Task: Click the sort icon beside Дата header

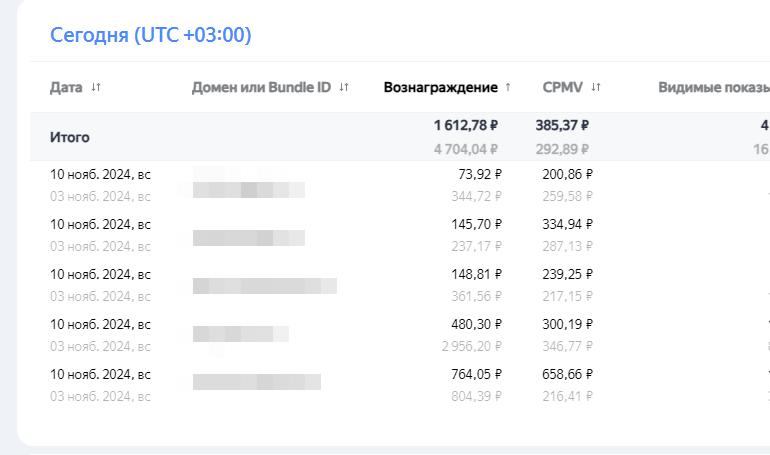Action: [x=96, y=87]
